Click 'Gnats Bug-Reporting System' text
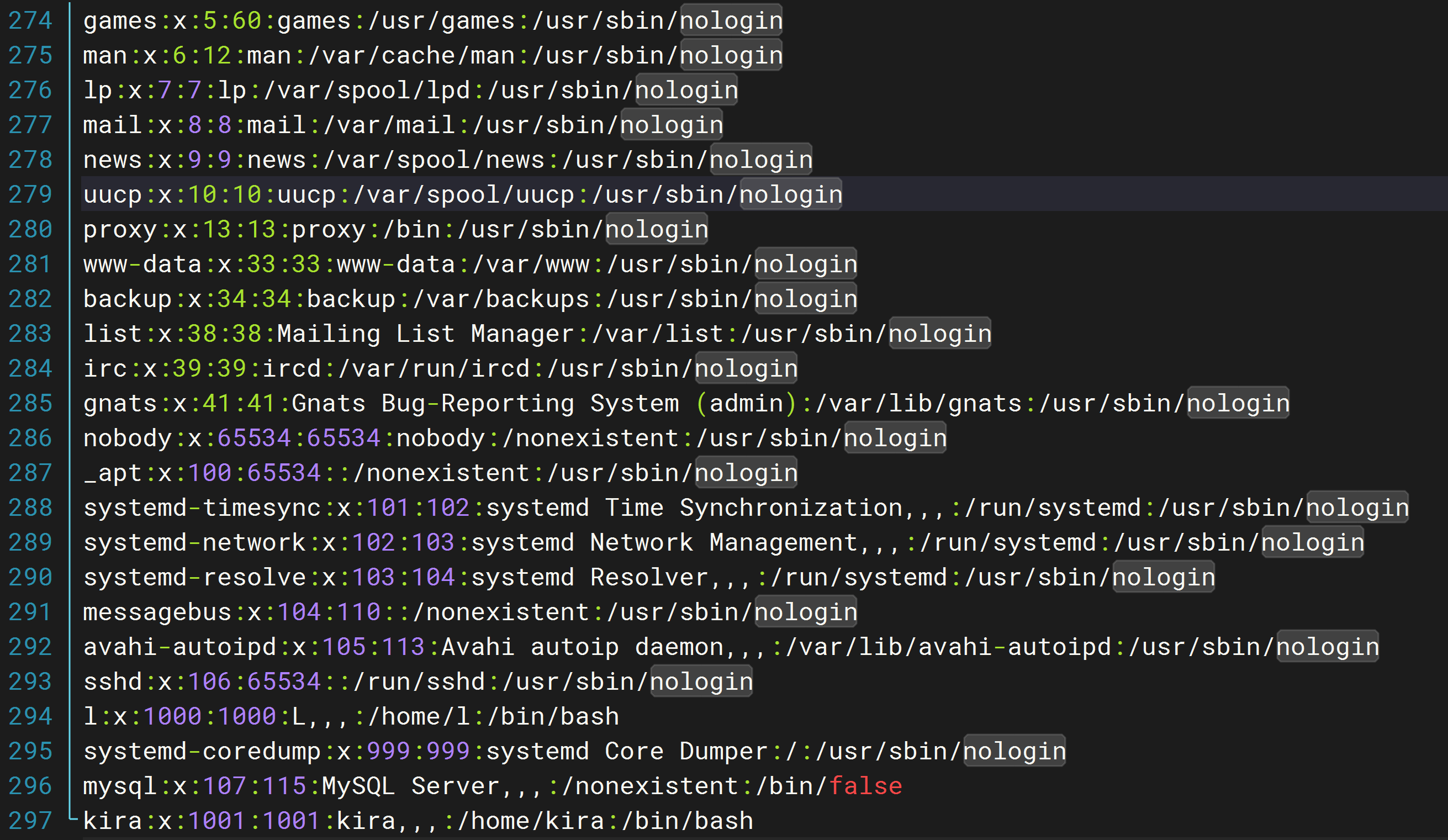Screen dimensions: 1448x840 pos(485,403)
